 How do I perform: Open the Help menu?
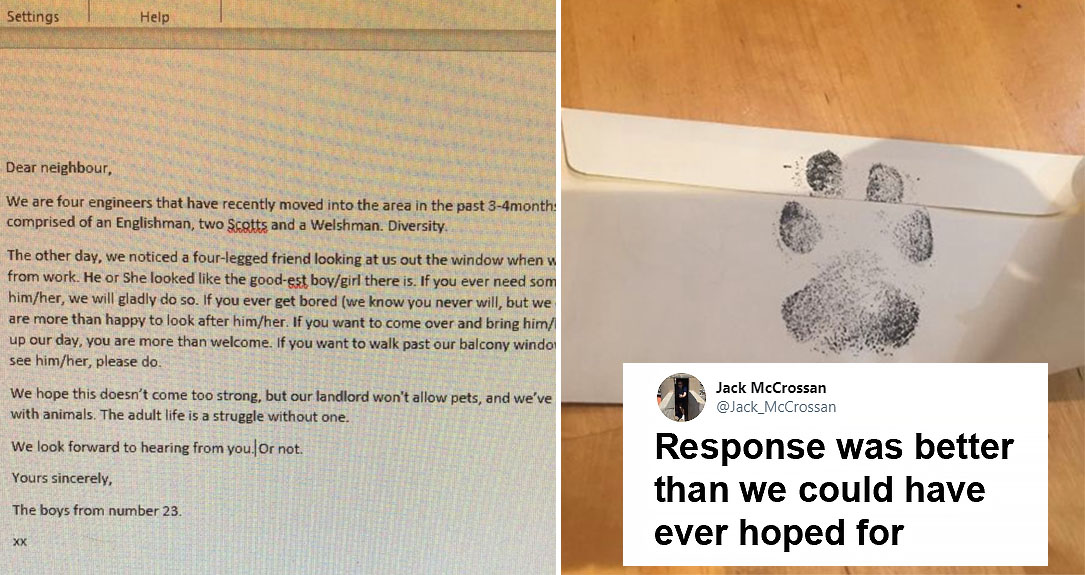pyautogui.click(x=154, y=17)
